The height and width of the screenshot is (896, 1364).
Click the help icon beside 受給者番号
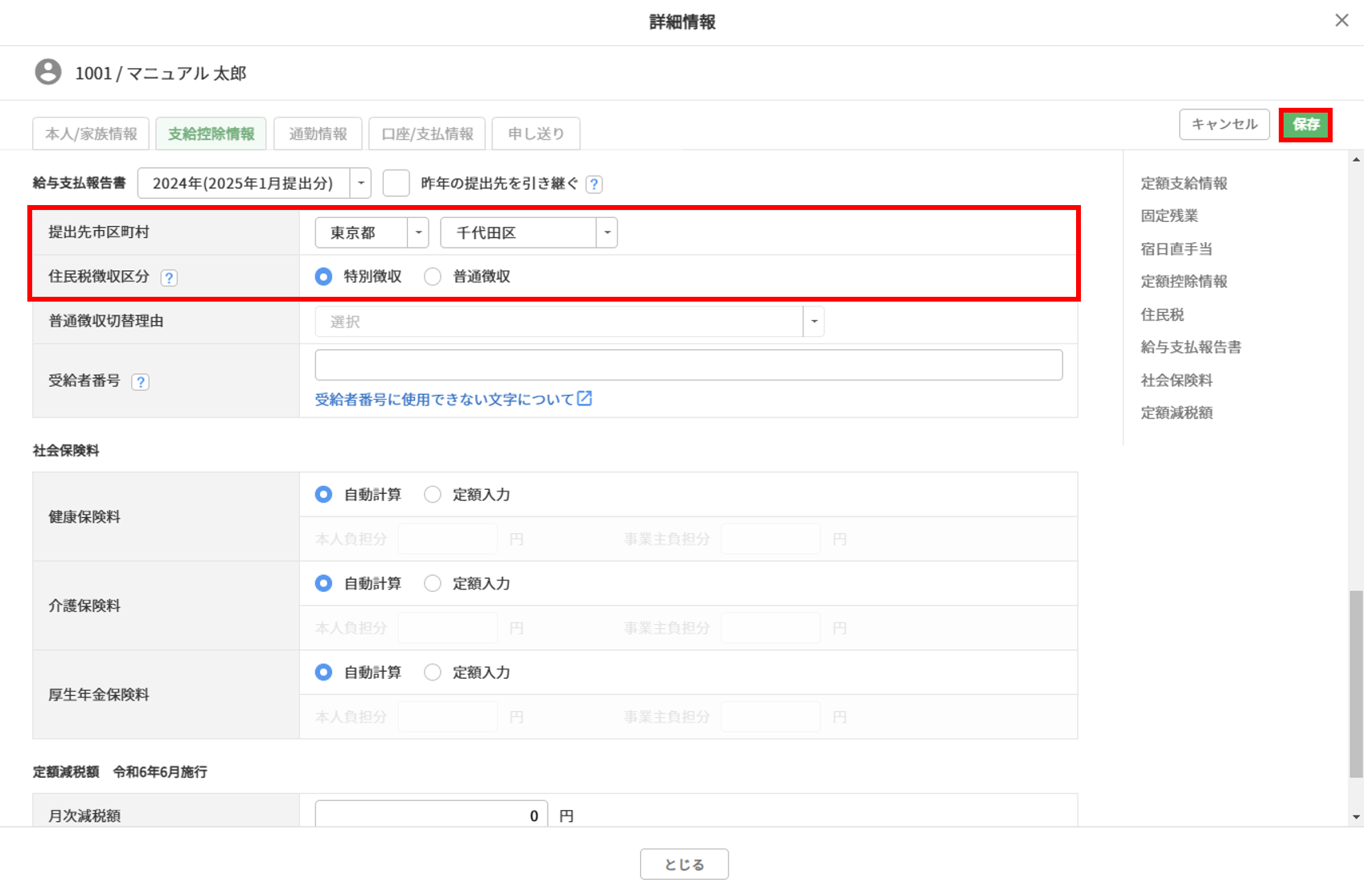(140, 382)
